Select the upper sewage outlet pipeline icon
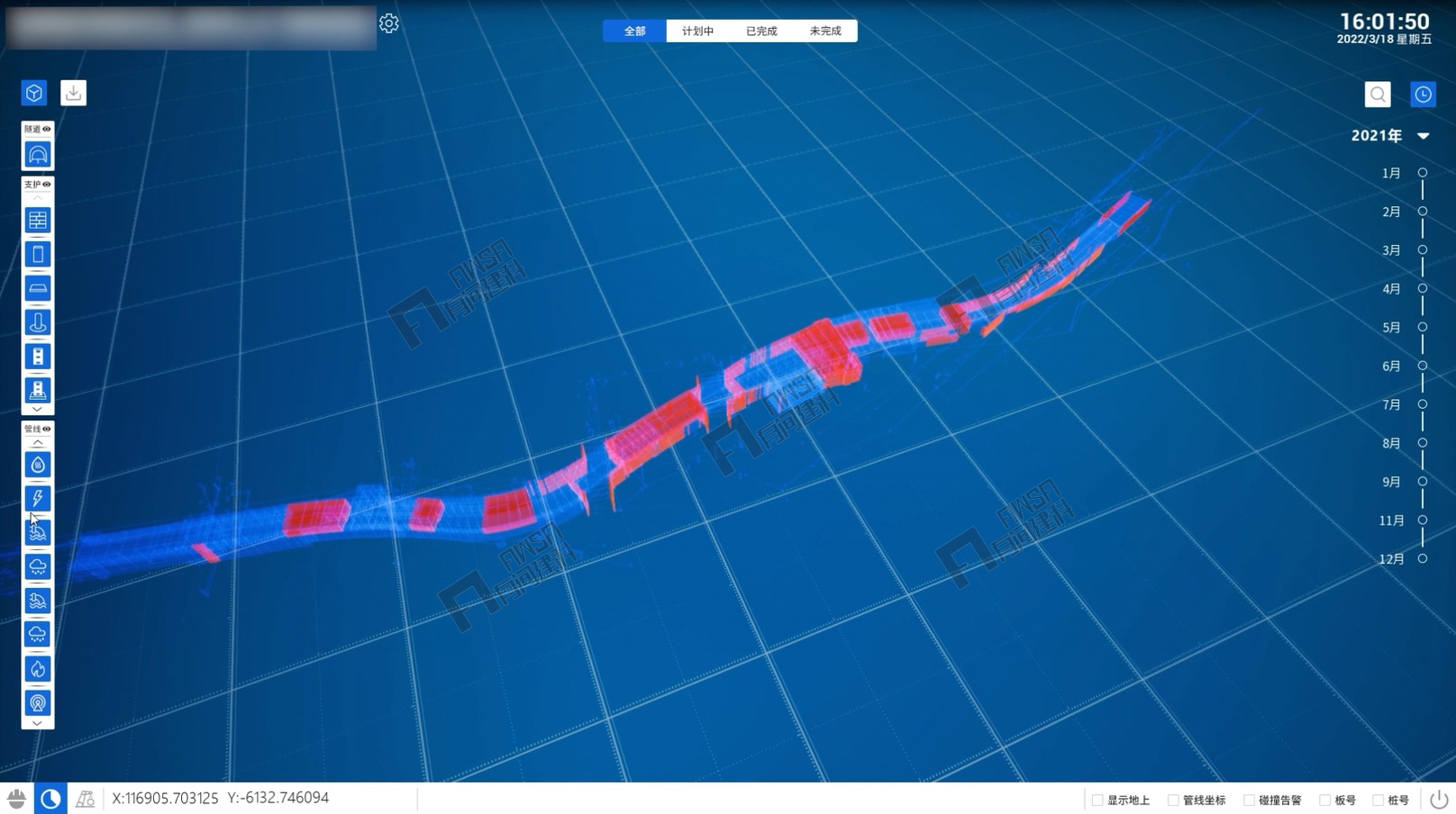Image resolution: width=1456 pixels, height=814 pixels. (38, 532)
